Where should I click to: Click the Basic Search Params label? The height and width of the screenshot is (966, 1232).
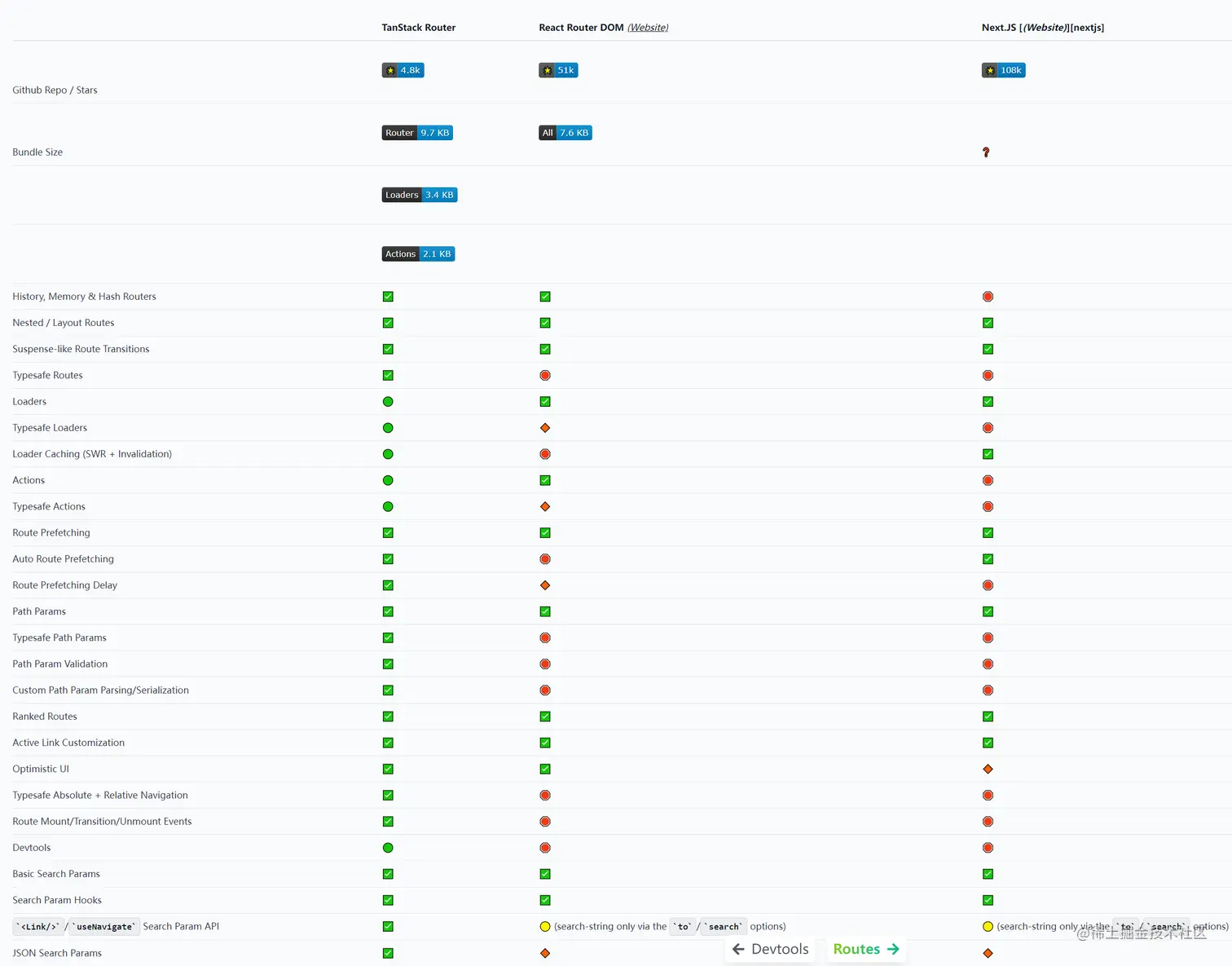[x=56, y=874]
